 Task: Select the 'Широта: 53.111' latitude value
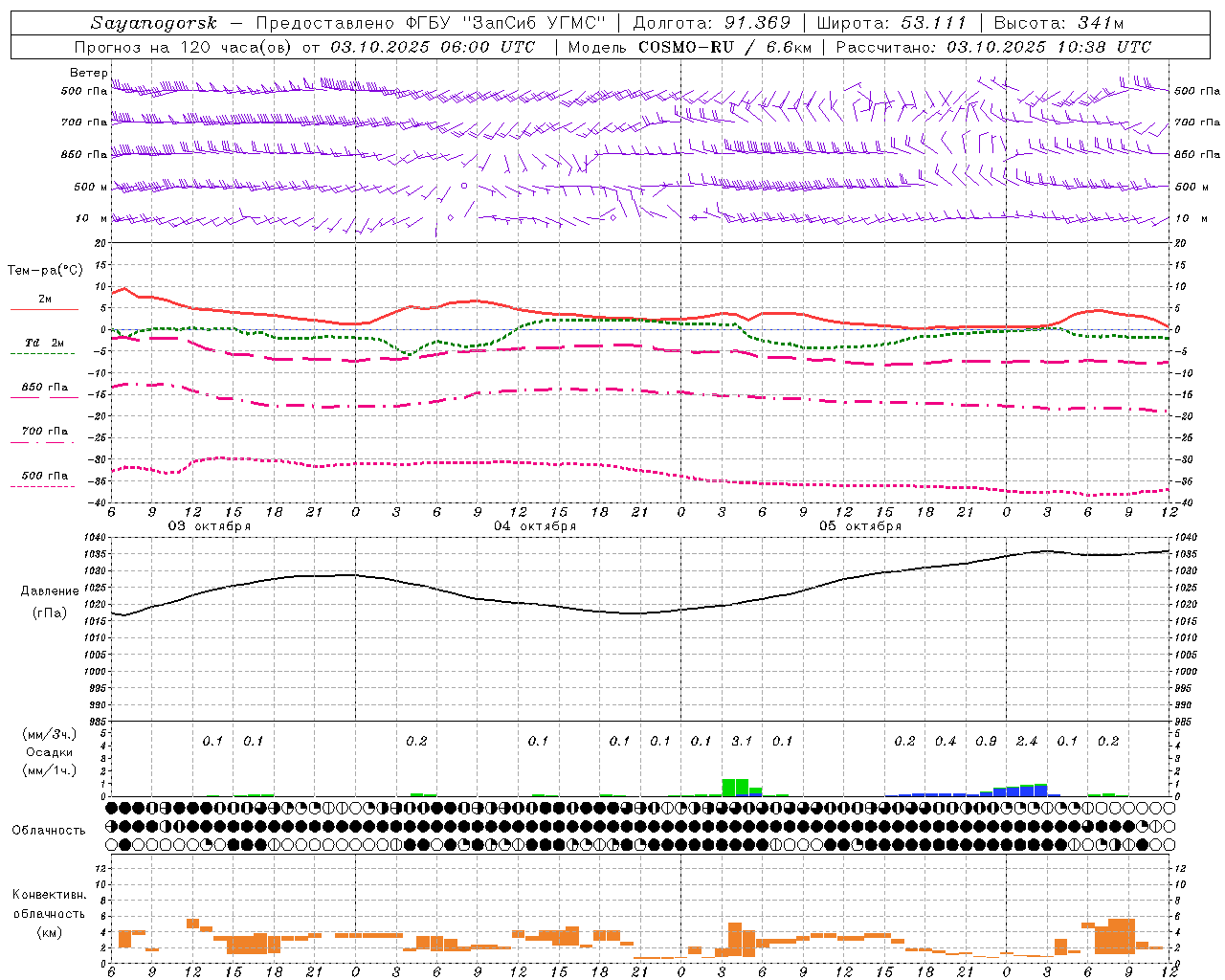point(892,23)
